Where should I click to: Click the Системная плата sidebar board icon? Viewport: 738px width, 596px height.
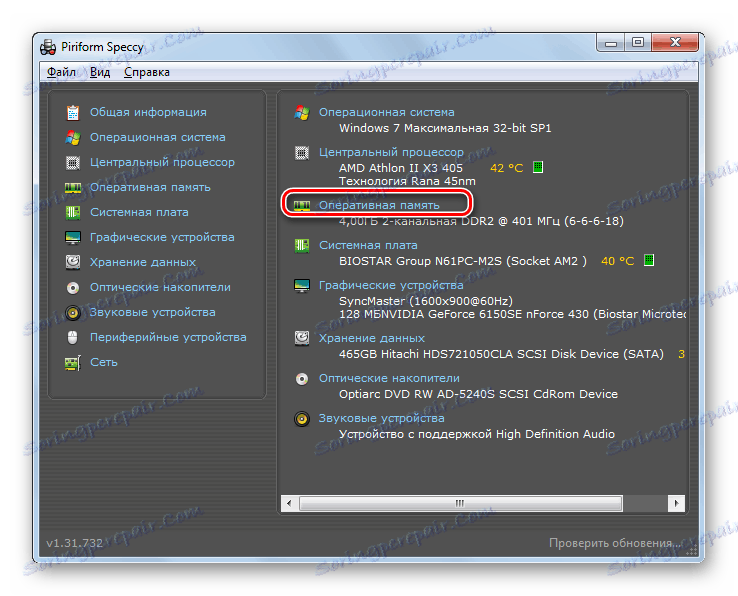(x=72, y=212)
